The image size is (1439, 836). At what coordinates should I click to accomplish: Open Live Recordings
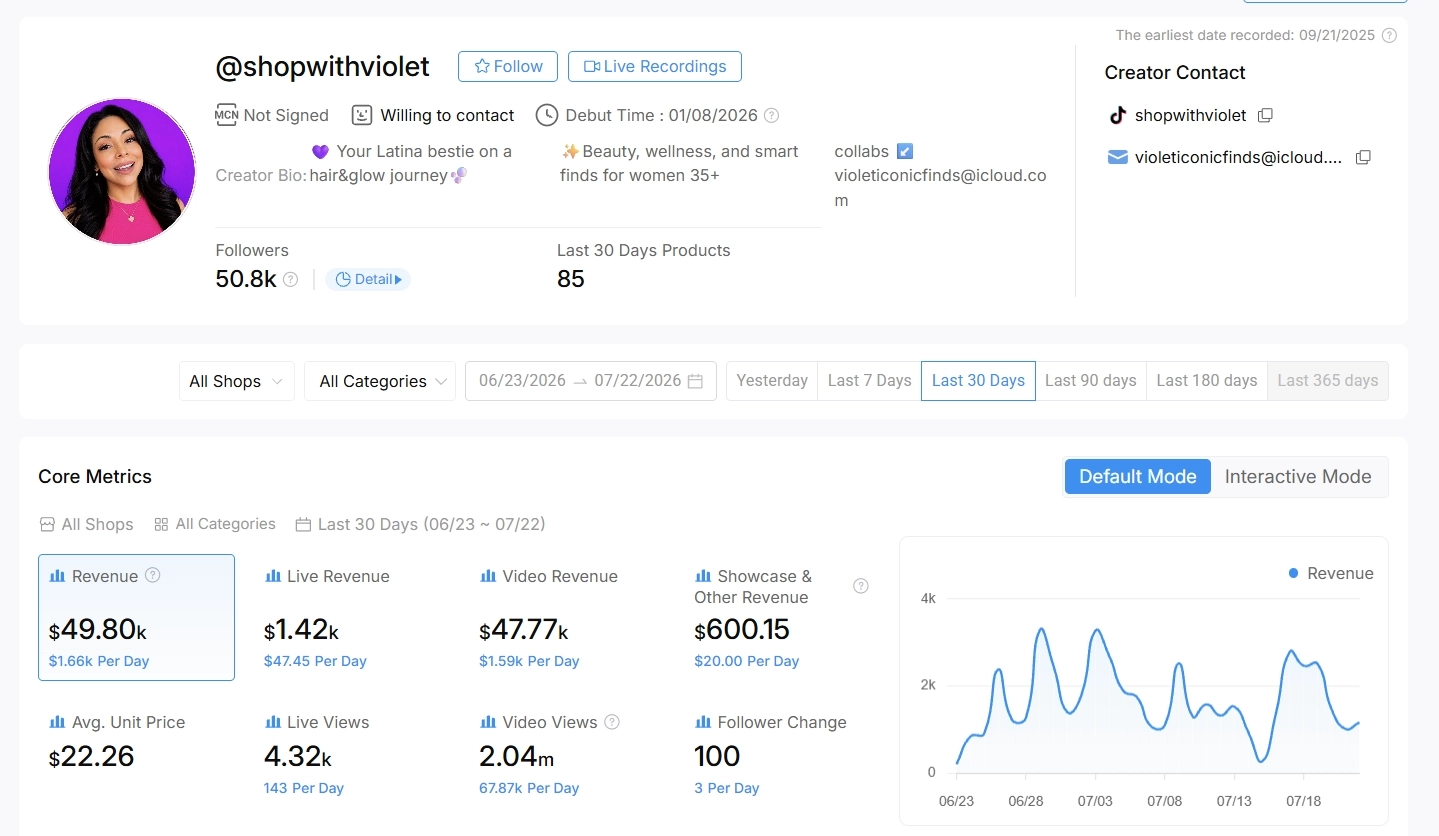(655, 66)
